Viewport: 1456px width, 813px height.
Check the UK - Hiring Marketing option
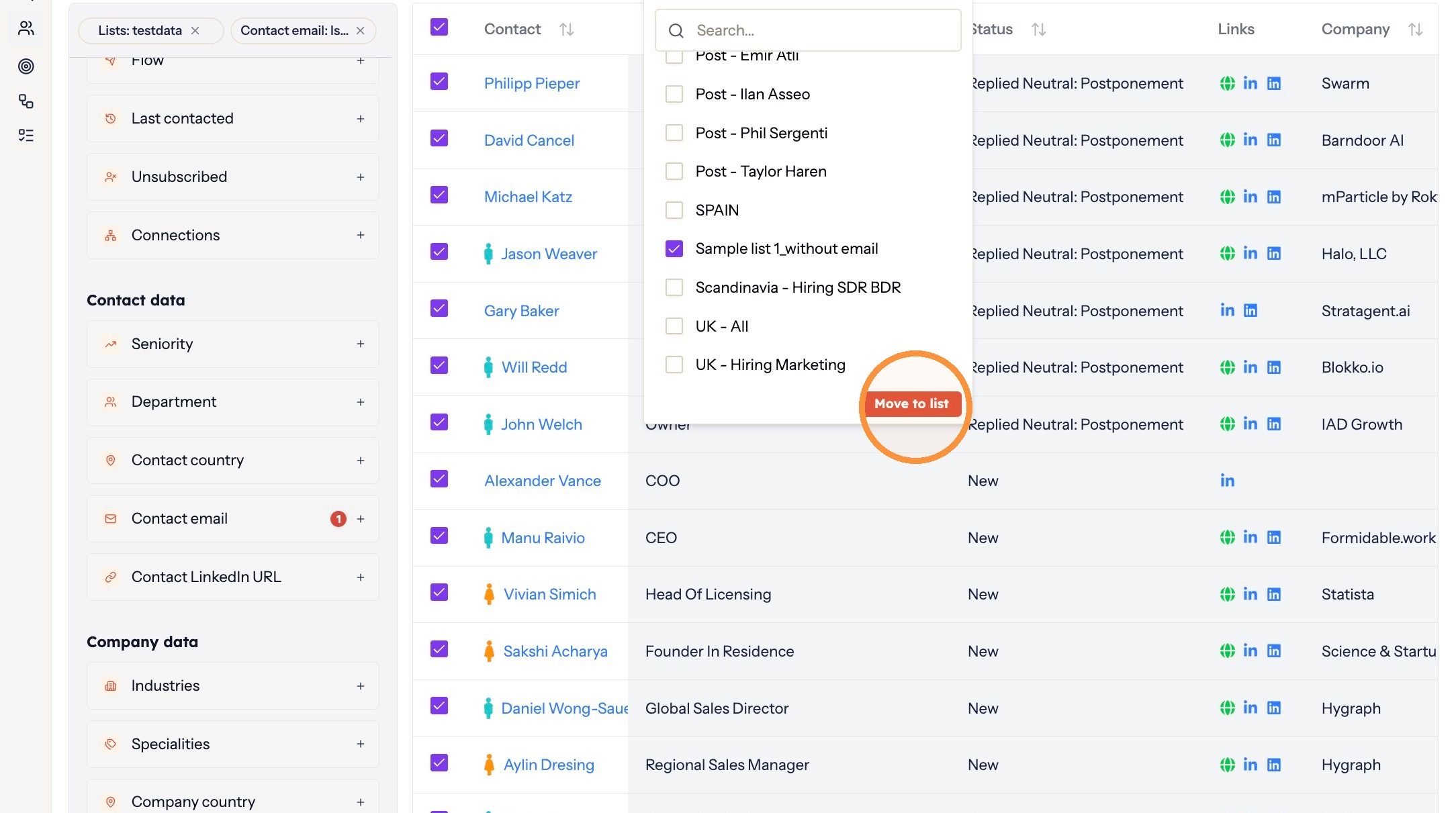pyautogui.click(x=674, y=365)
